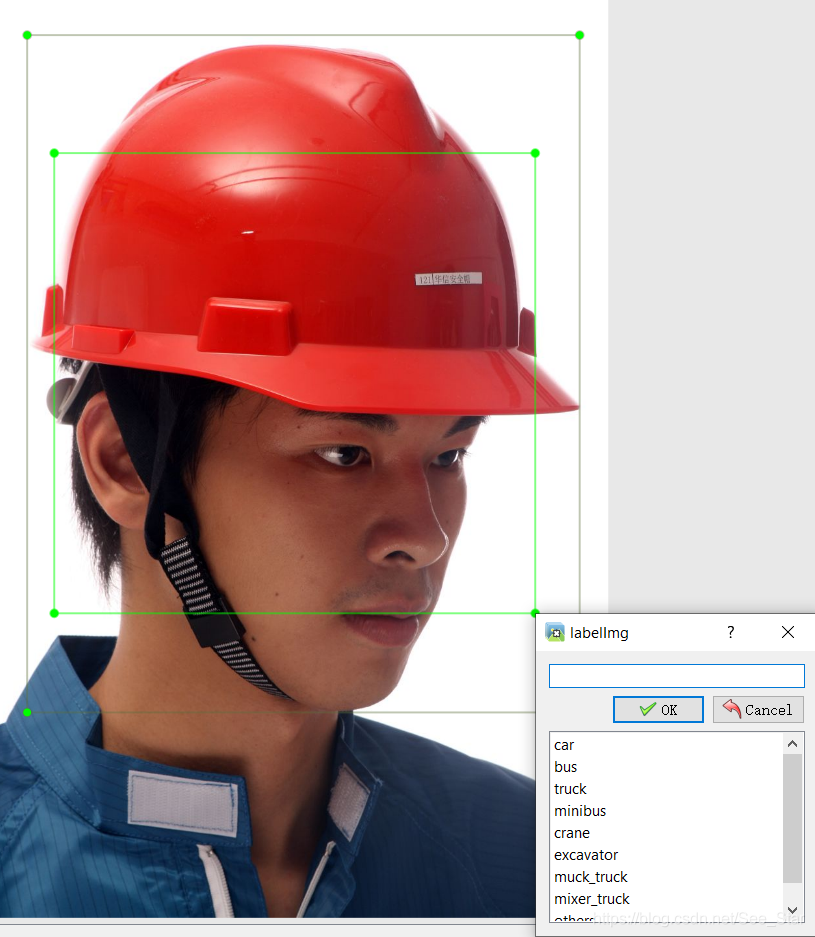Click bottom-right vertex of inner bounding box
The height and width of the screenshot is (937, 815).
[535, 613]
